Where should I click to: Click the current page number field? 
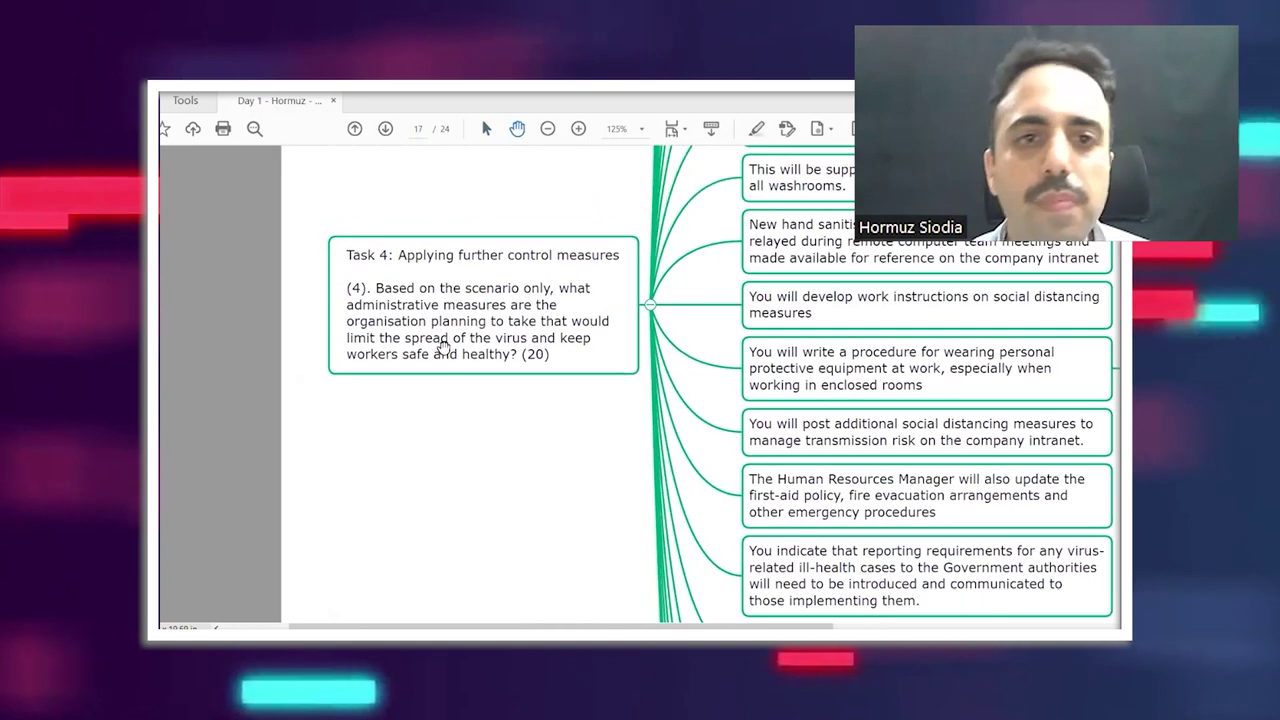[418, 129]
